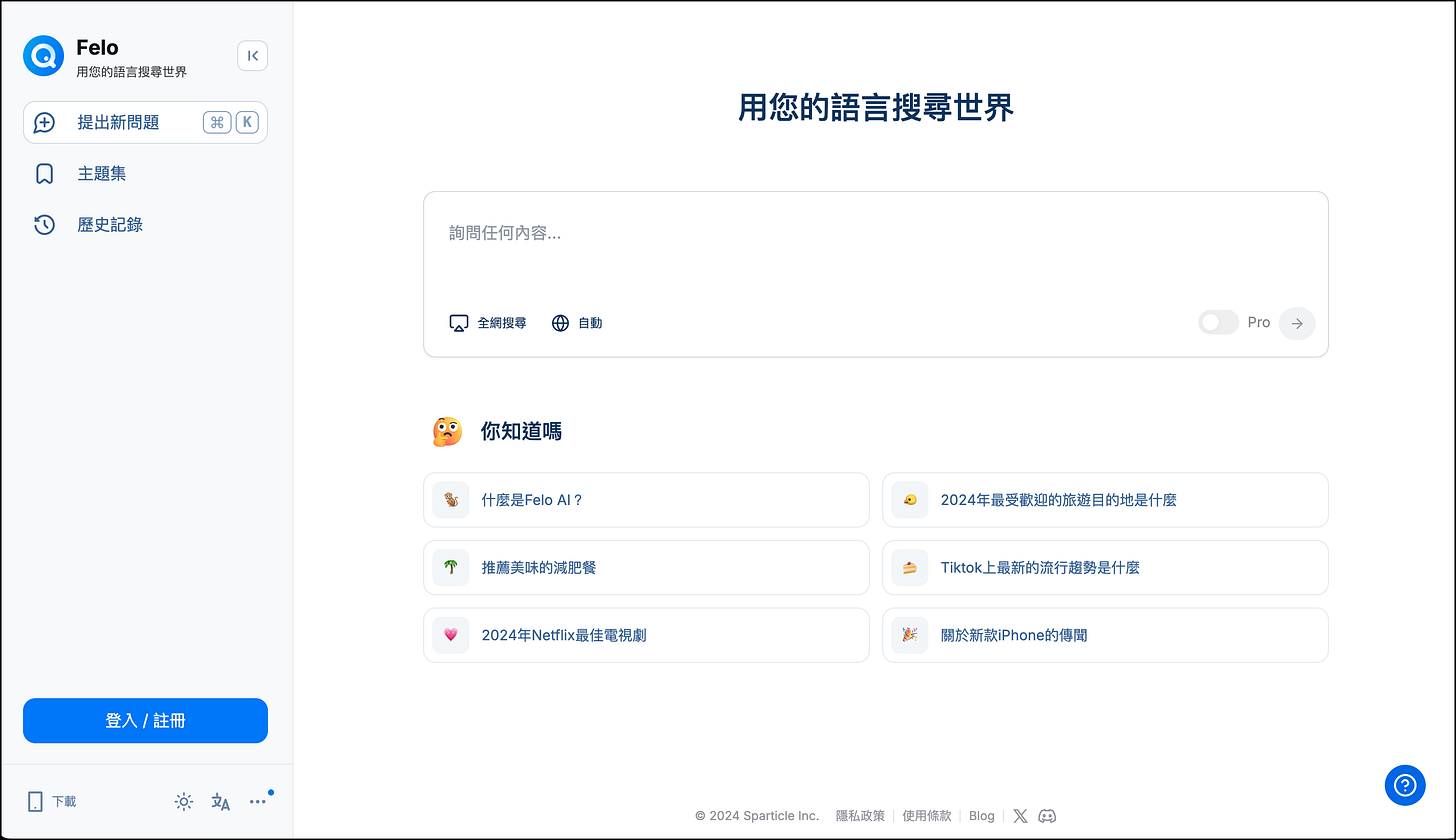The width and height of the screenshot is (1456, 840).
Task: Click the palm tree emoji on diet suggestion
Action: 451,567
